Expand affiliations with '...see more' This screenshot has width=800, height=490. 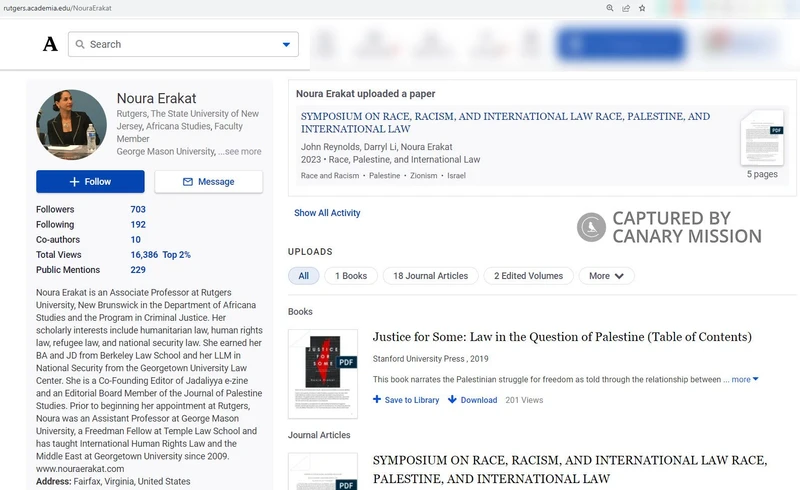pyautogui.click(x=240, y=152)
